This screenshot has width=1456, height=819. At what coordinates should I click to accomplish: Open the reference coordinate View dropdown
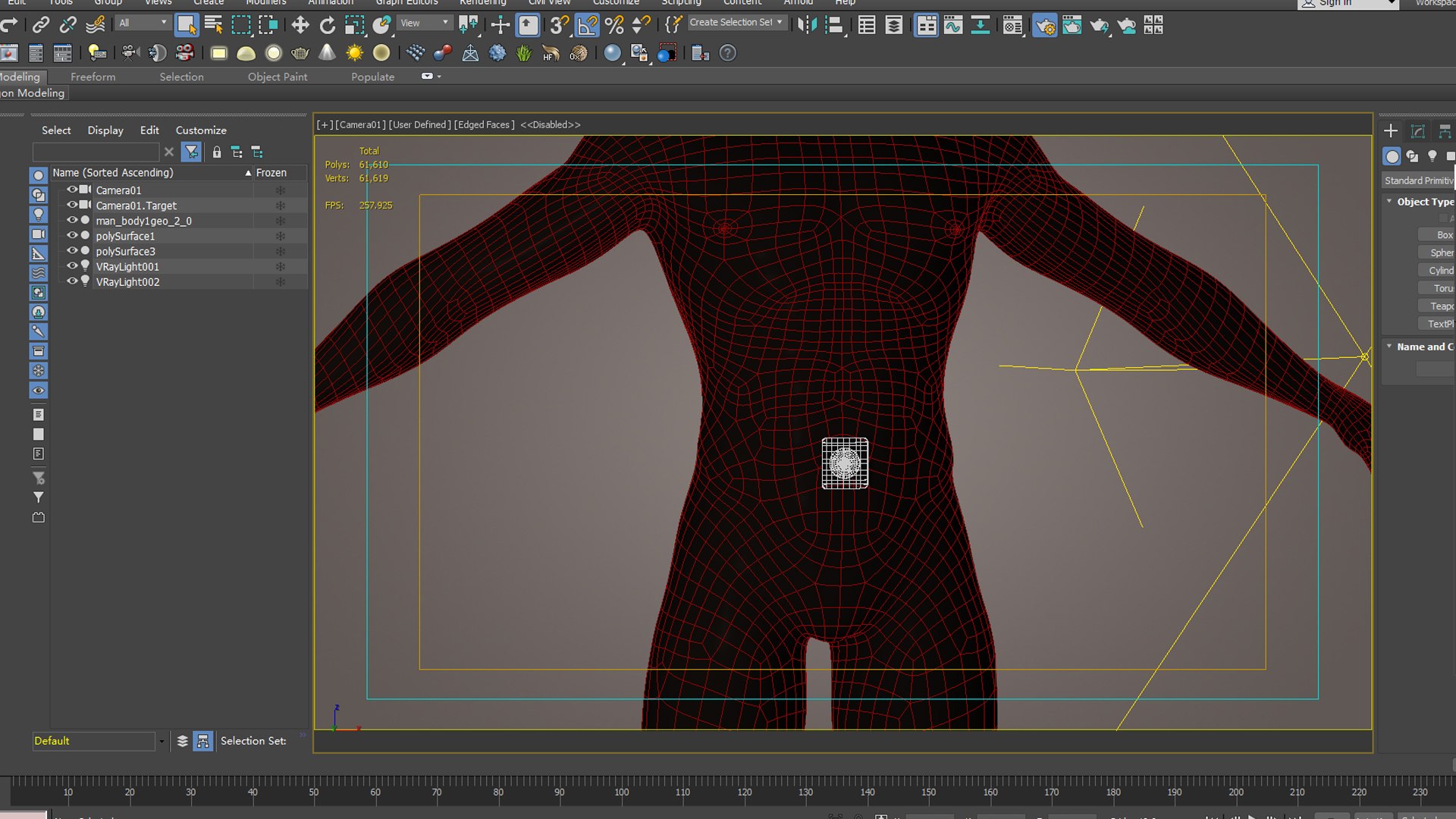425,23
